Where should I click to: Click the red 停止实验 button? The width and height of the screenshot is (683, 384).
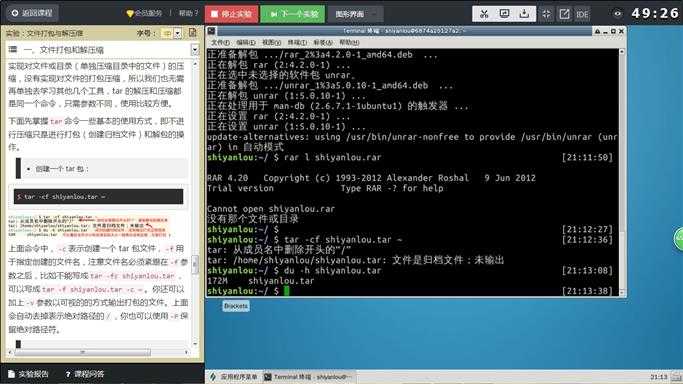[231, 14]
